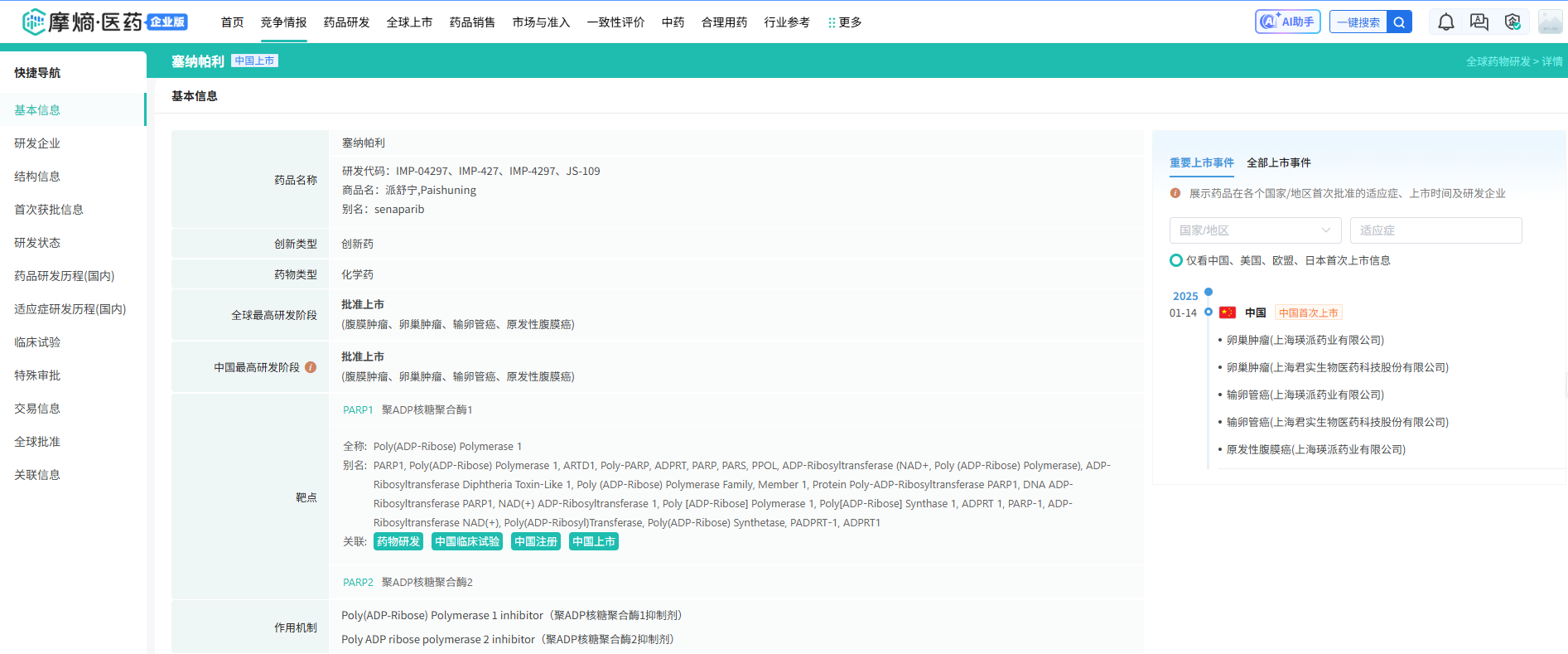The height and width of the screenshot is (654, 1568).
Task: Switch to 全部上市事件 tab
Action: (x=1279, y=162)
